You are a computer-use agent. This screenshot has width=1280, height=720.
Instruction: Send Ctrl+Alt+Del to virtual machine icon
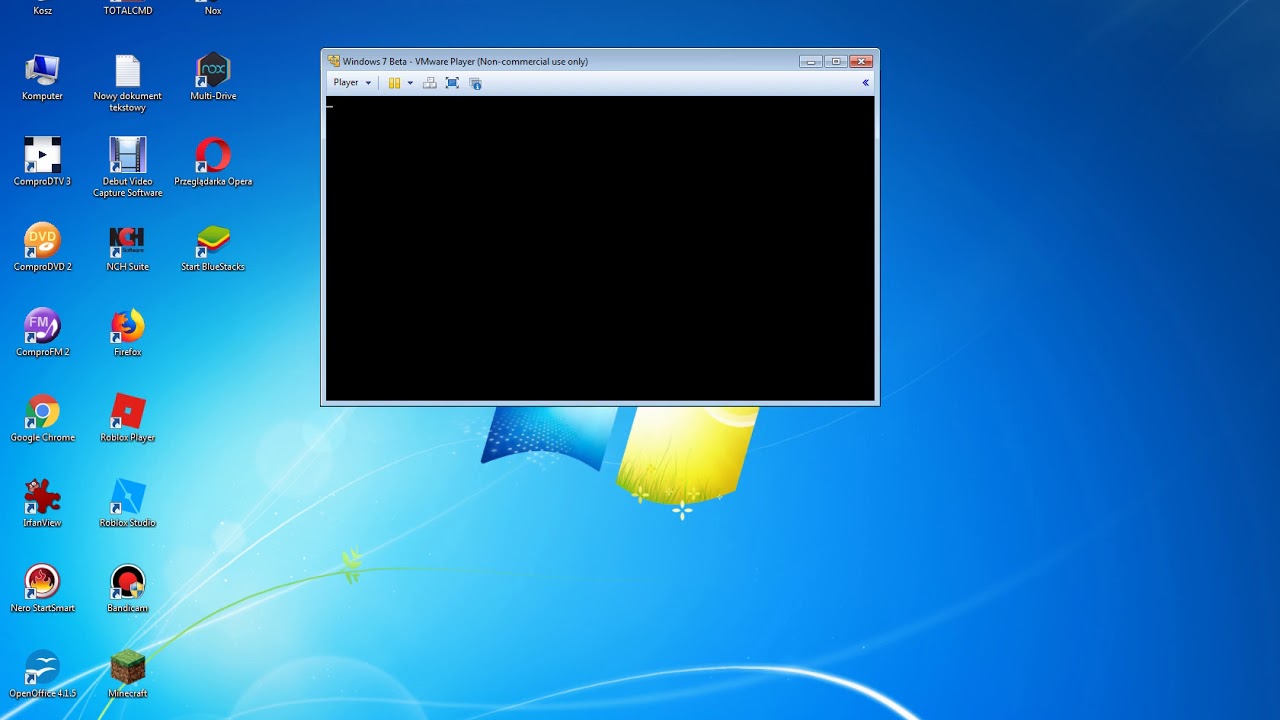tap(430, 83)
